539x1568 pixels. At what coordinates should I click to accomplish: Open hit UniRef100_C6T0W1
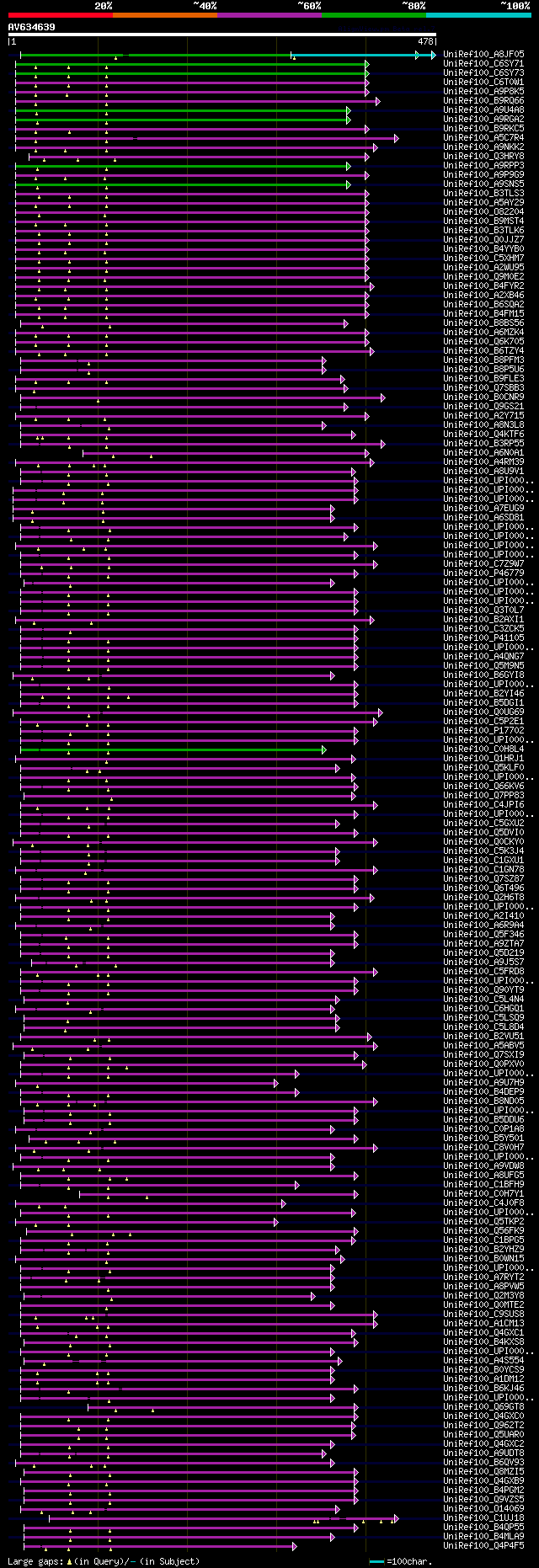[x=483, y=82]
